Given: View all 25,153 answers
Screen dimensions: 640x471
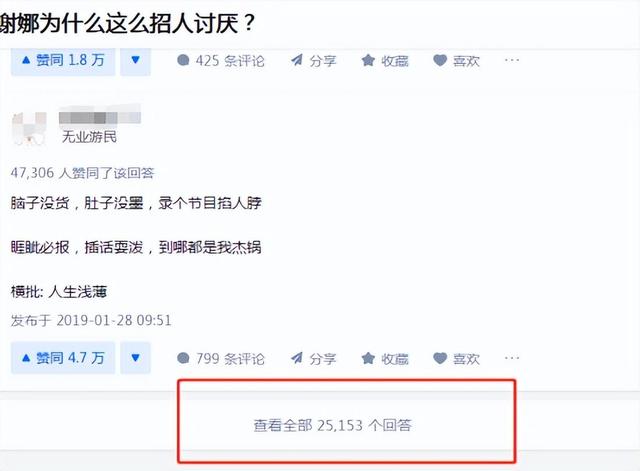Looking at the screenshot, I should coord(332,425).
